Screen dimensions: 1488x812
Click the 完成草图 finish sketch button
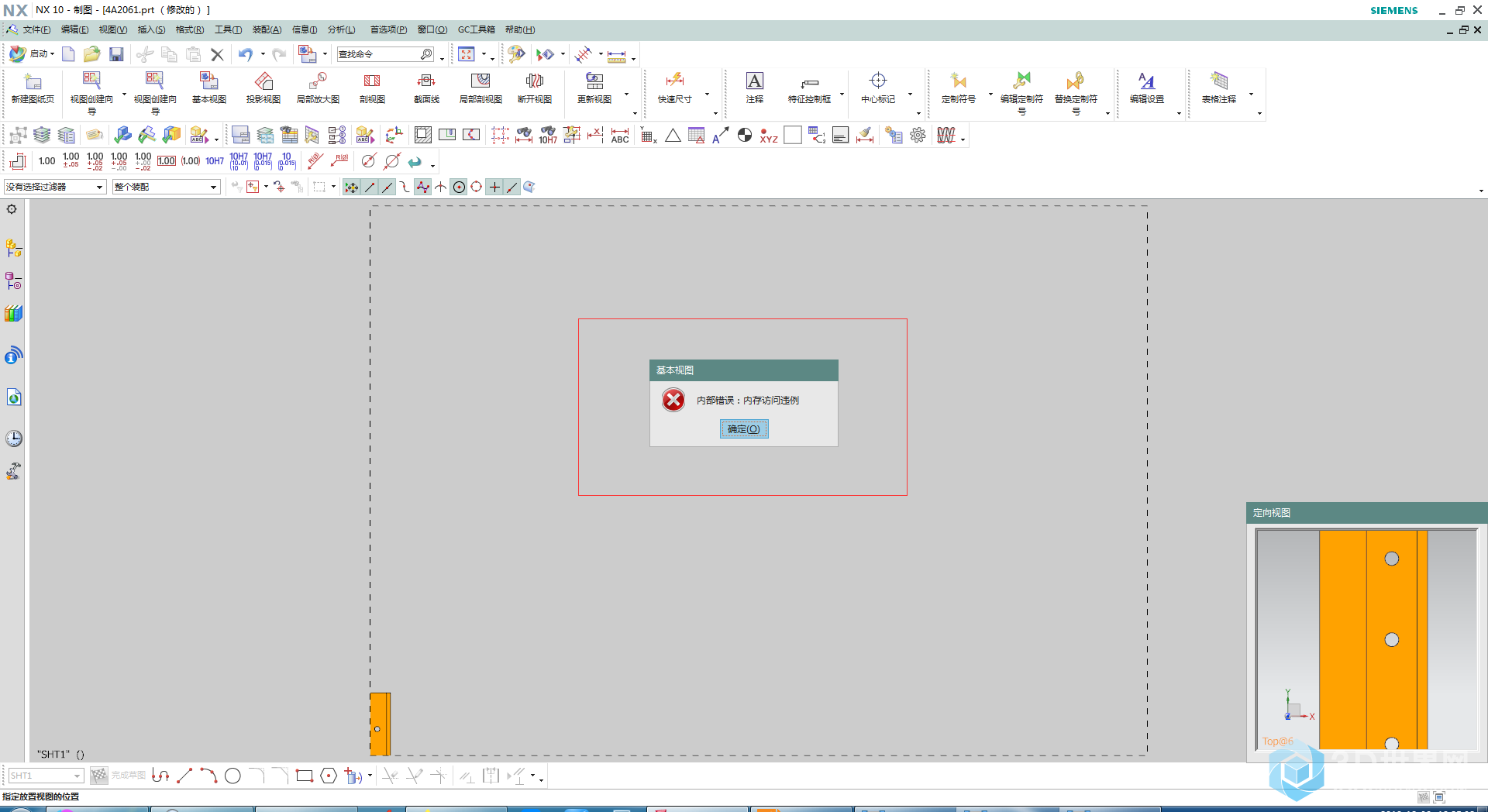pyautogui.click(x=119, y=776)
